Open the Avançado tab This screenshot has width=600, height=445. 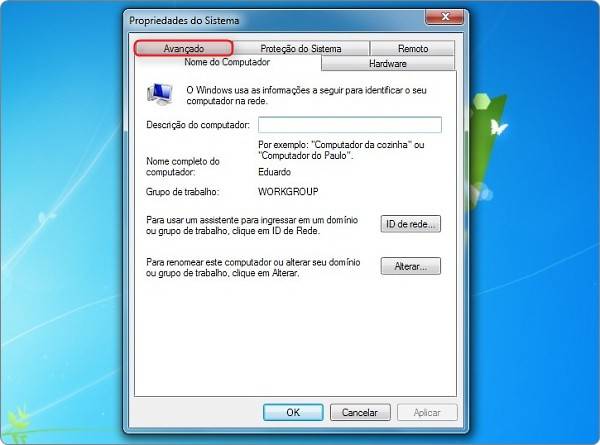(x=184, y=49)
